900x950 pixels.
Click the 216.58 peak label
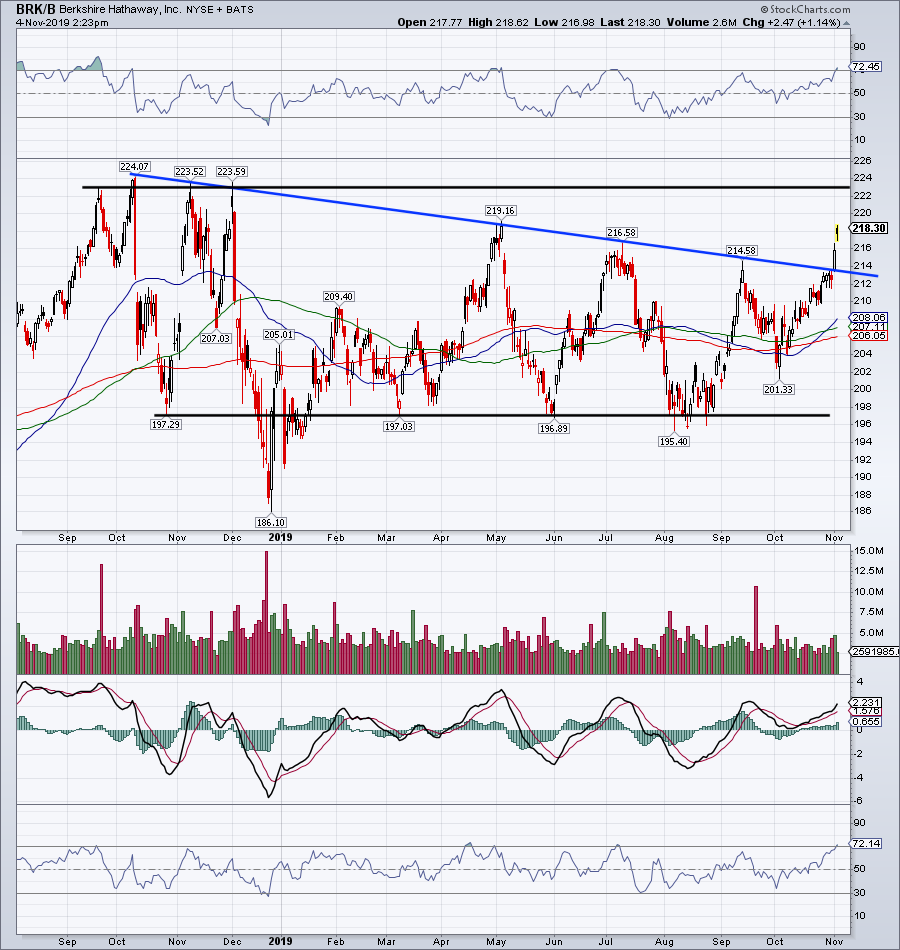tap(622, 233)
